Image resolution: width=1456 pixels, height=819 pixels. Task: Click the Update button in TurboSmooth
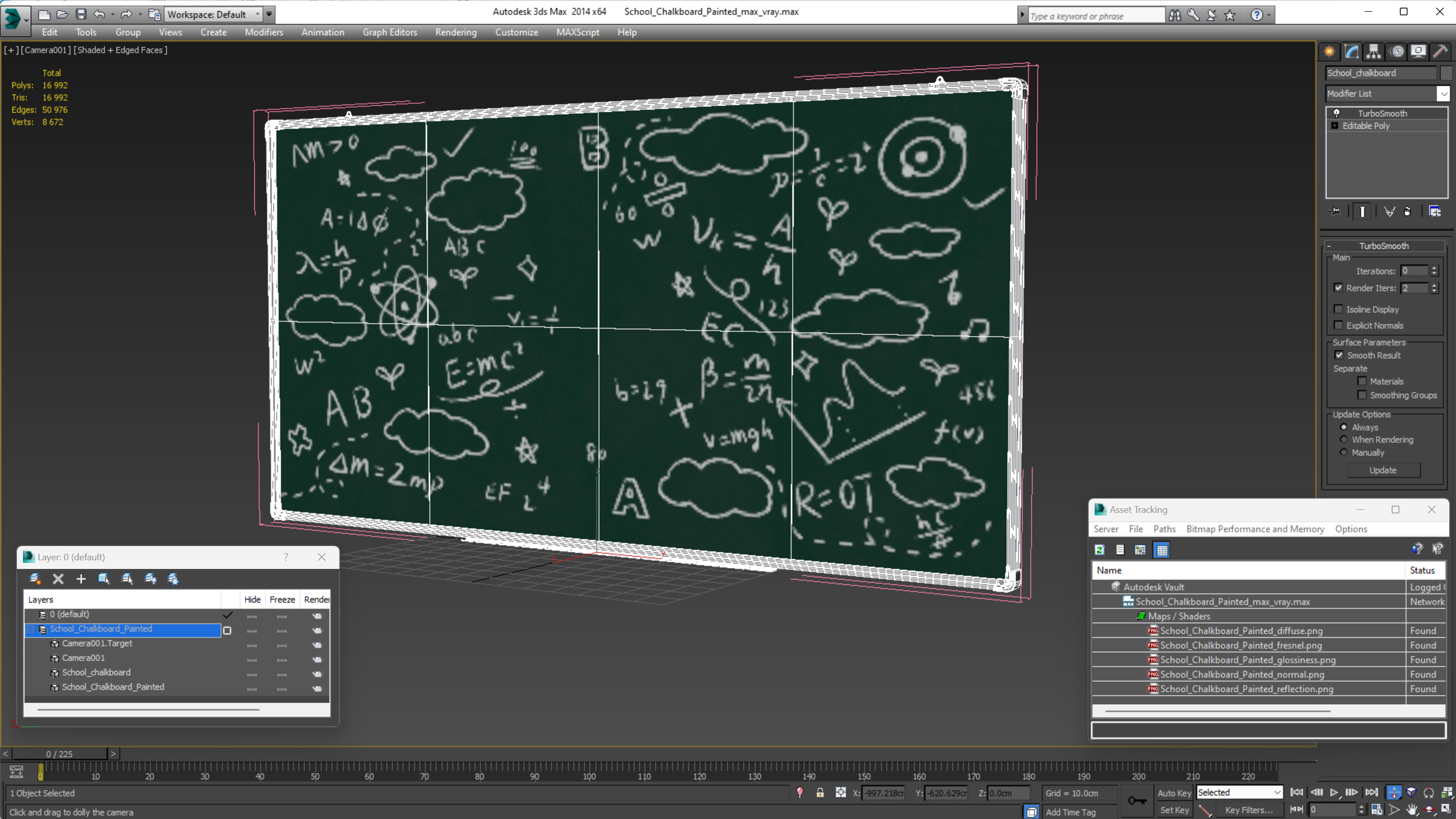click(x=1383, y=469)
